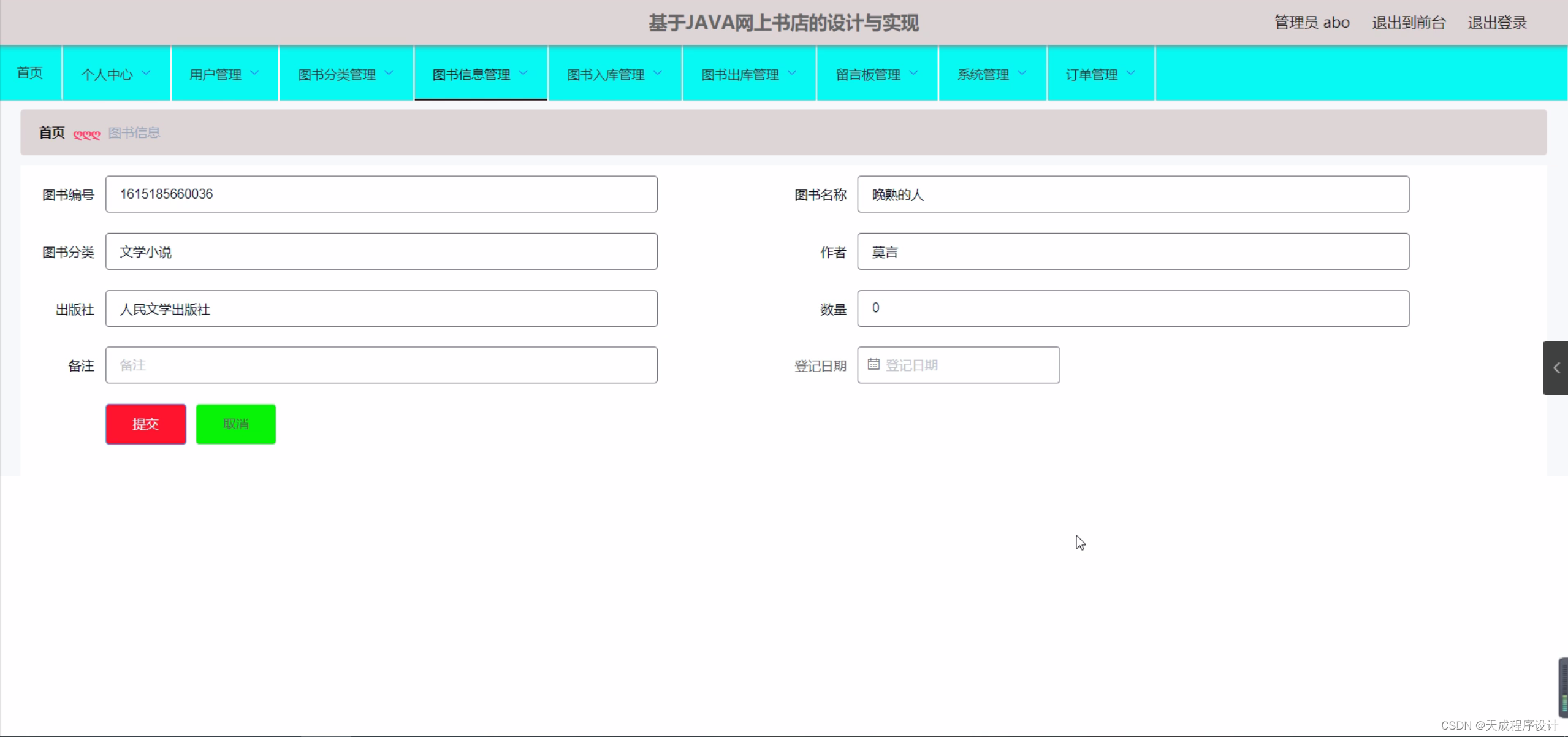1568x737 pixels.
Task: Expand the right-edge collapsed side panel arrow
Action: 1556,368
